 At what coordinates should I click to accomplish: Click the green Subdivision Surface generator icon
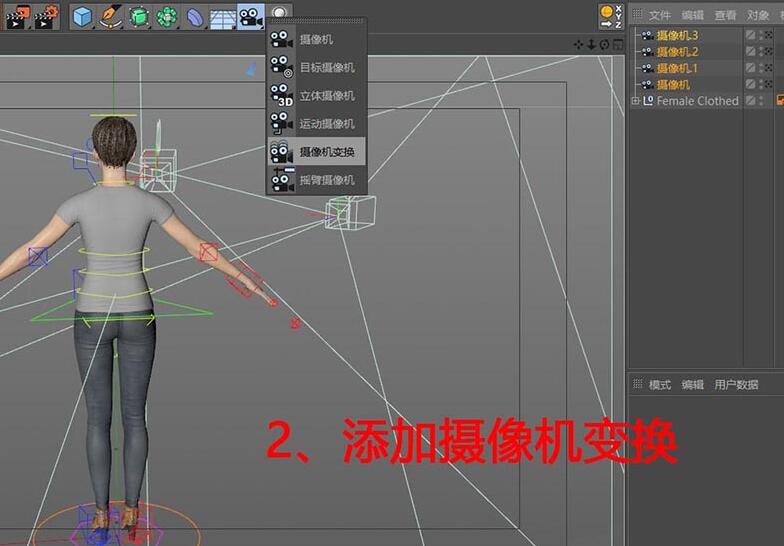pos(138,18)
